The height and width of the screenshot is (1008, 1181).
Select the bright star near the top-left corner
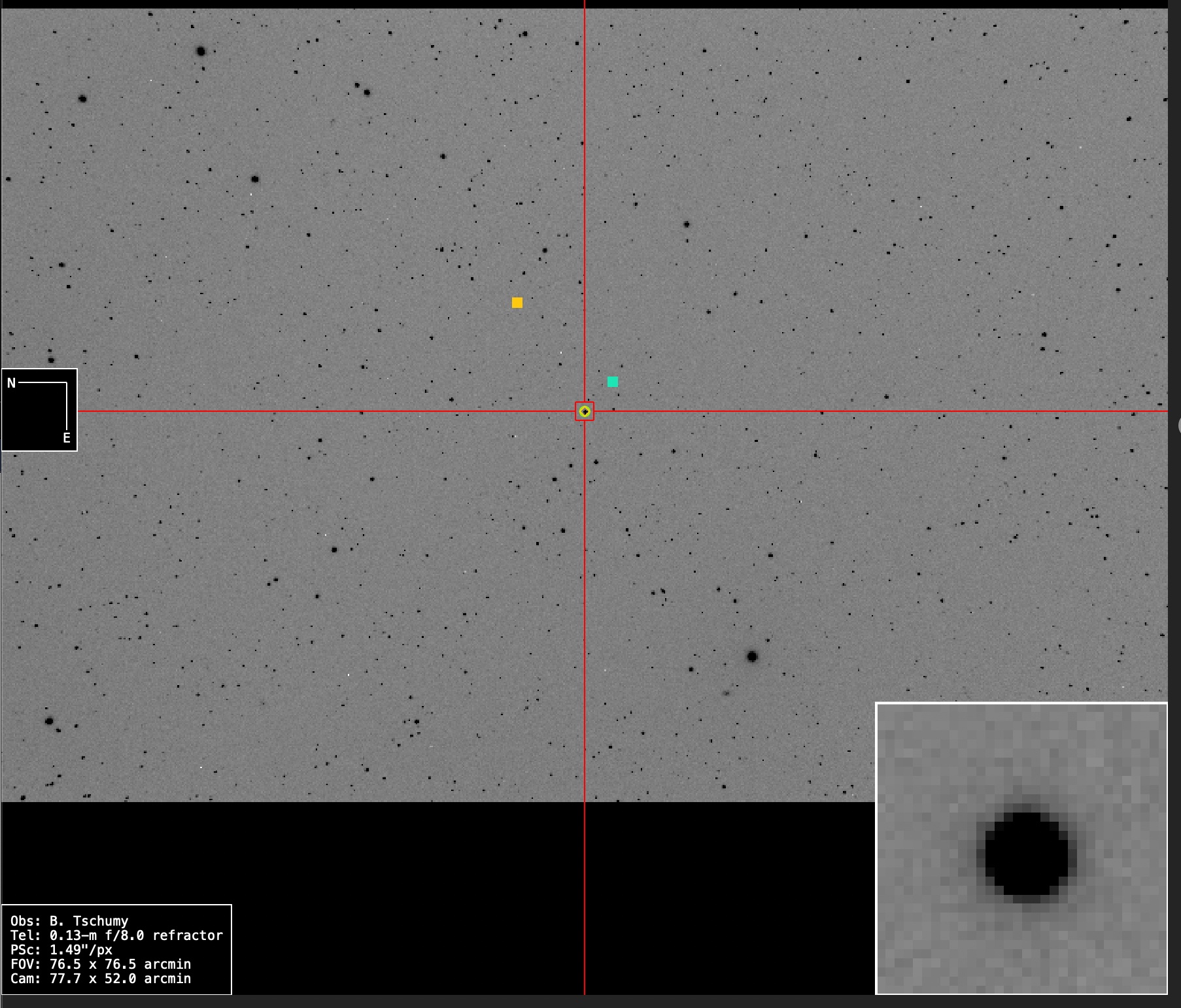201,51
